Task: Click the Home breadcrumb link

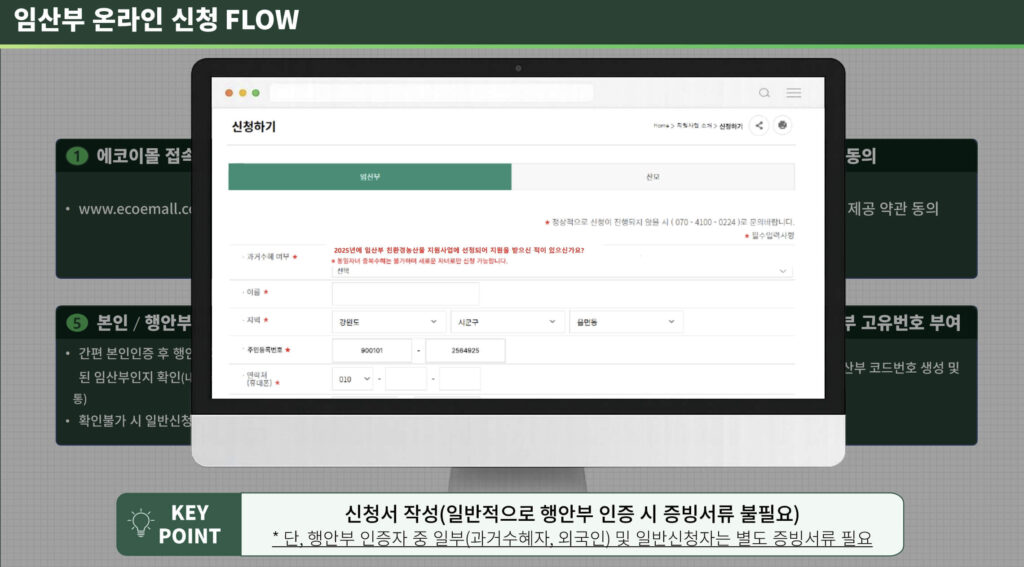Action: click(x=661, y=125)
